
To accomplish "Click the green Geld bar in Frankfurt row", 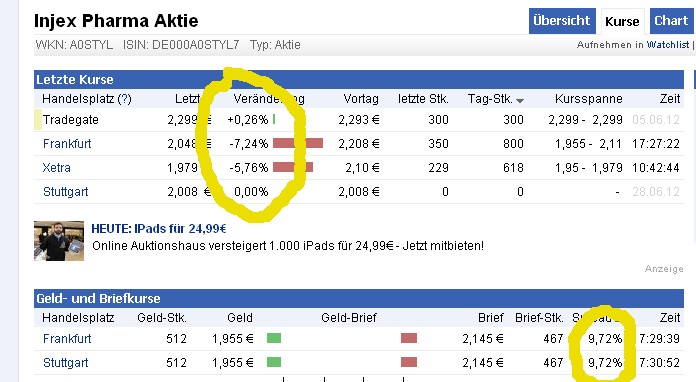I will pyautogui.click(x=274, y=339).
